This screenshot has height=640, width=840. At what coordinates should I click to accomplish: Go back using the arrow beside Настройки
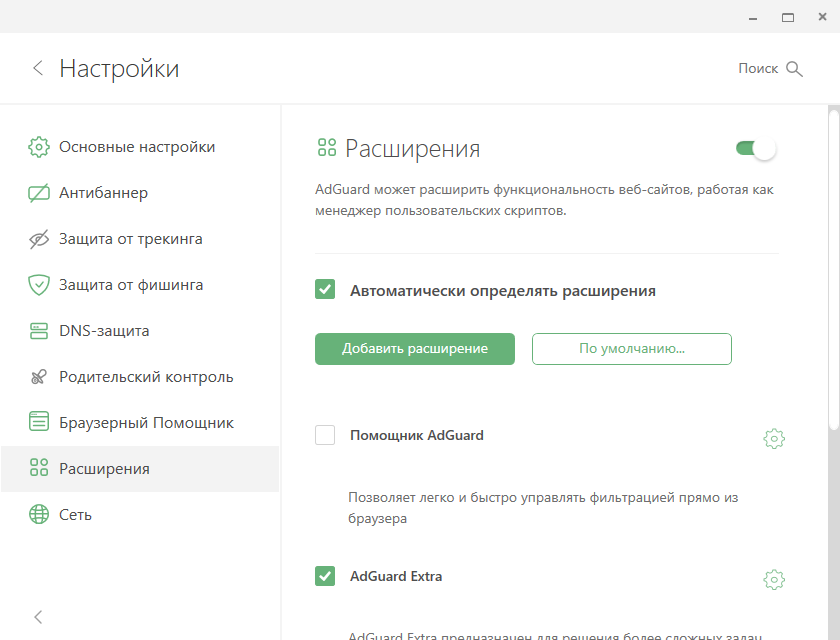point(38,68)
